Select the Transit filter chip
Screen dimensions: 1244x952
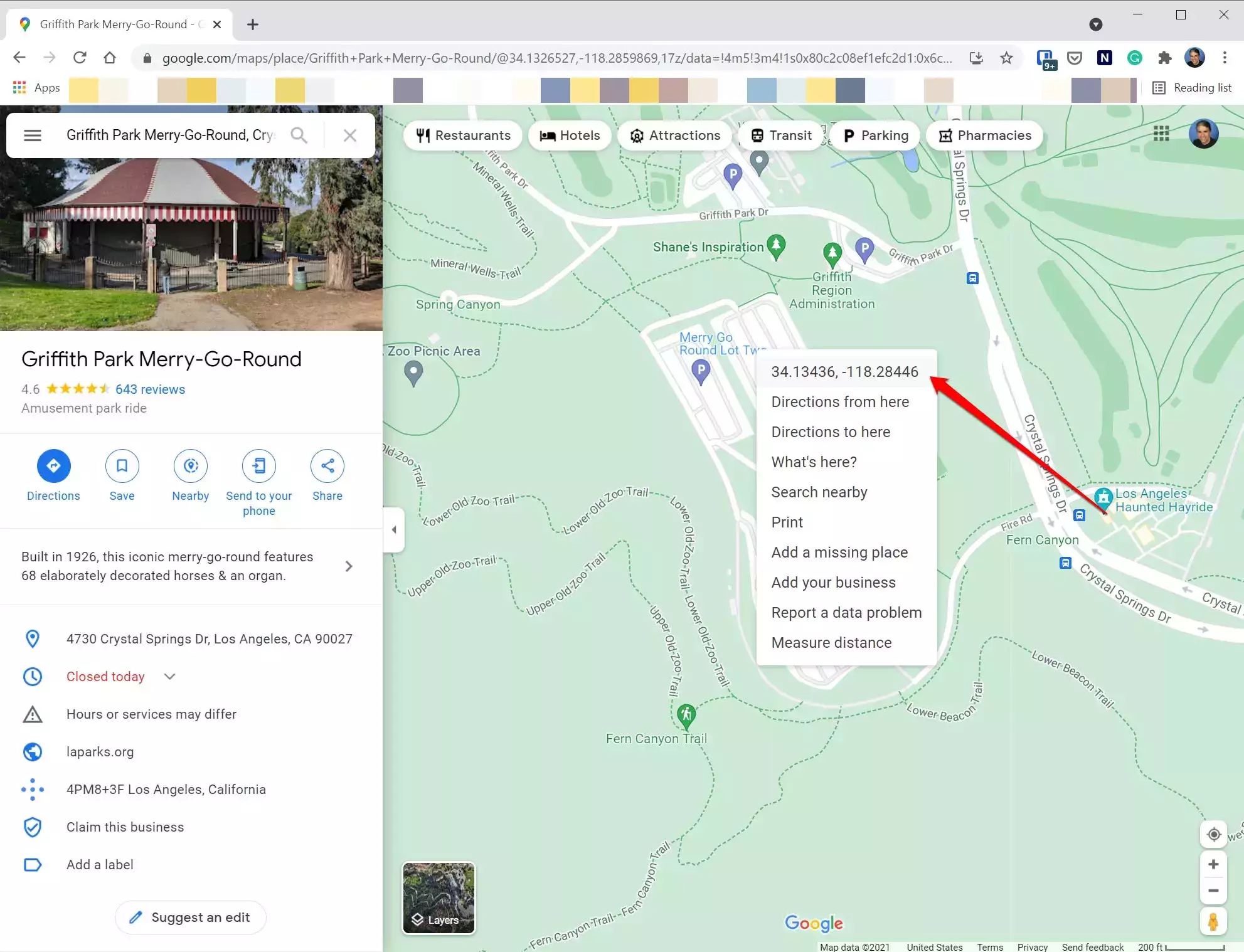tap(781, 135)
